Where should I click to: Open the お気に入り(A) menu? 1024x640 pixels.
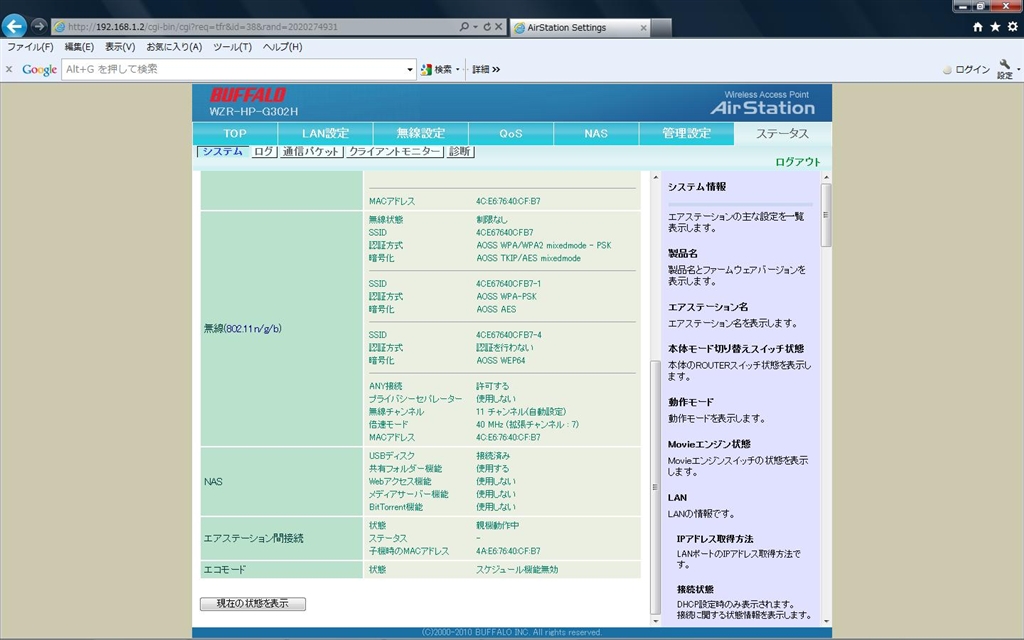click(174, 47)
